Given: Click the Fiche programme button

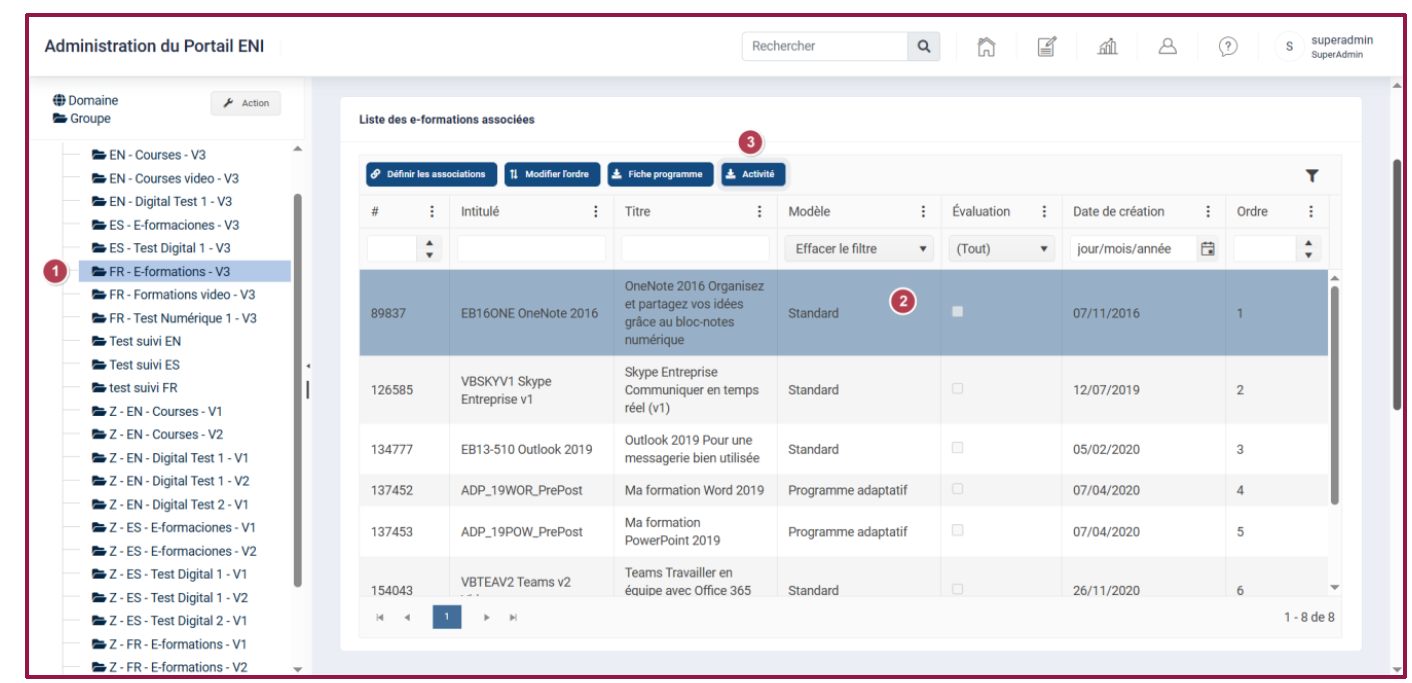Looking at the screenshot, I should (x=660, y=174).
